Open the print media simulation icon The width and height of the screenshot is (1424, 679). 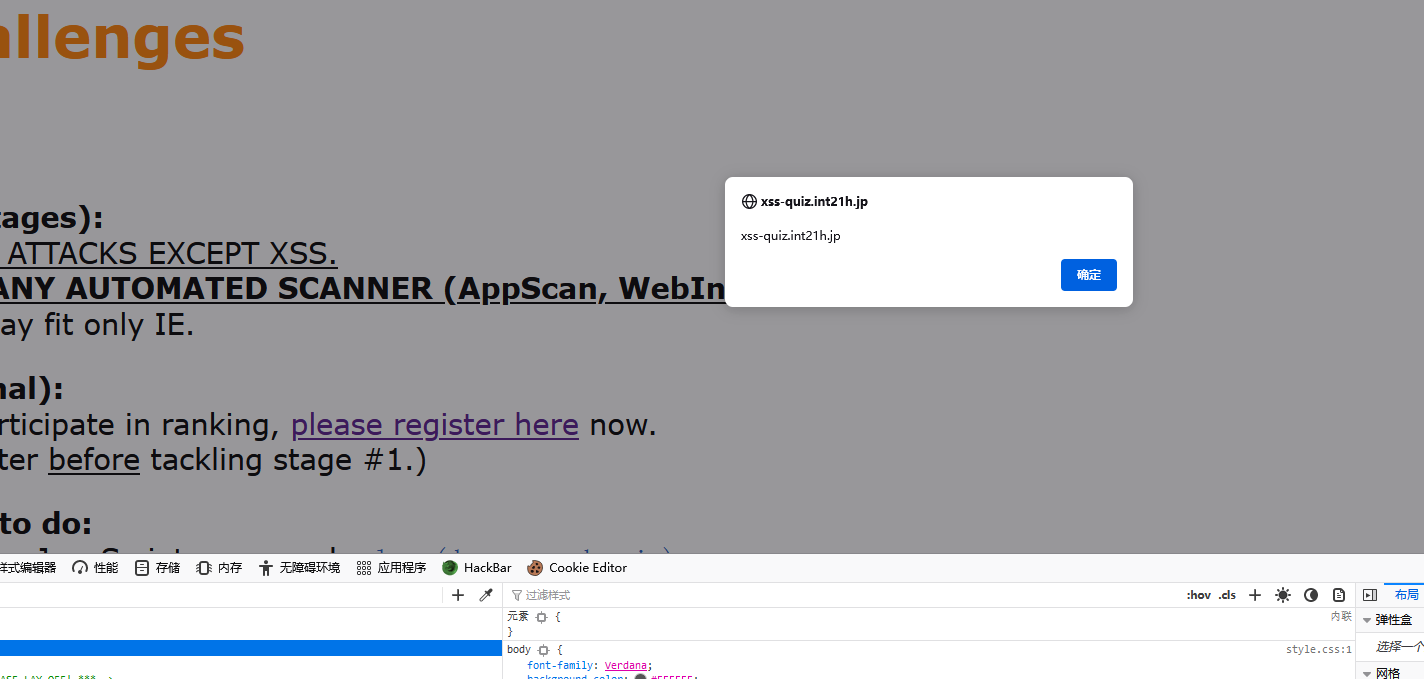(1339, 595)
